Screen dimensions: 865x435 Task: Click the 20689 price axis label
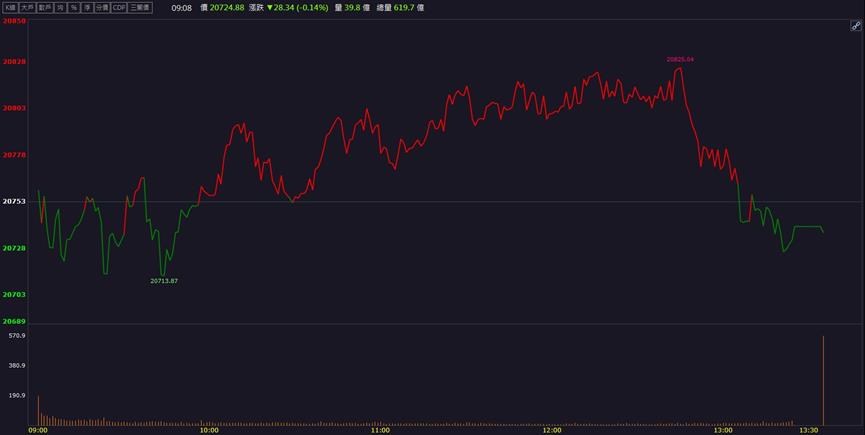pos(14,321)
